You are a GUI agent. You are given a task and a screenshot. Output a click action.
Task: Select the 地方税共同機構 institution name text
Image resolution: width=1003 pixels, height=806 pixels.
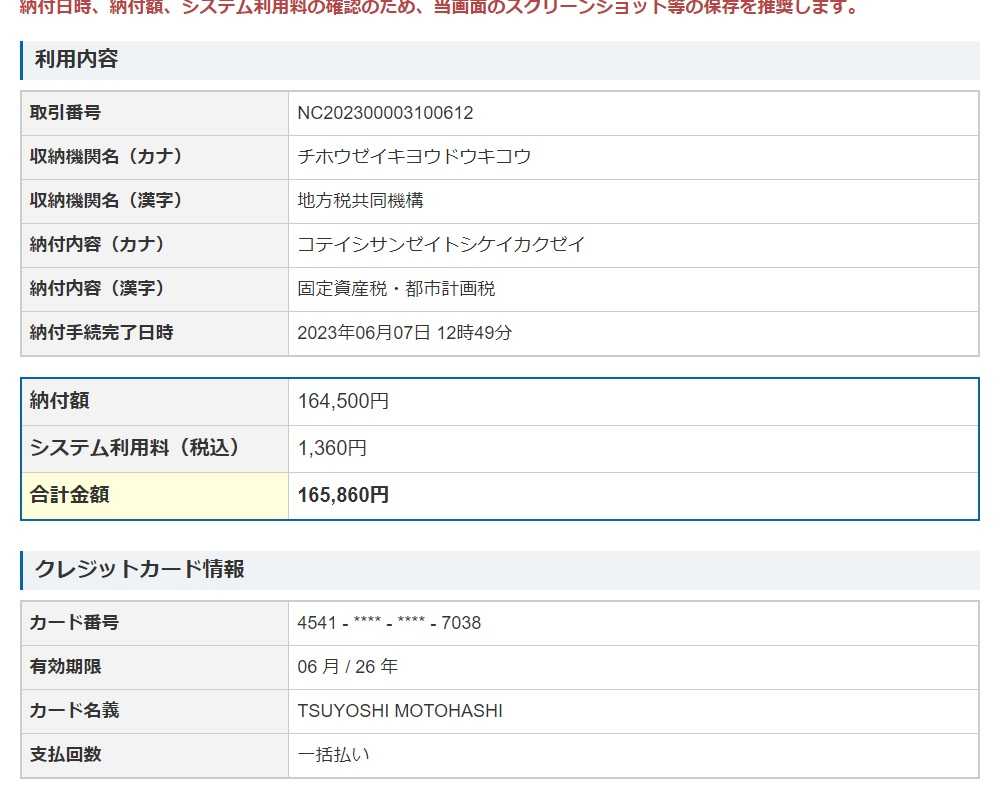pos(360,200)
